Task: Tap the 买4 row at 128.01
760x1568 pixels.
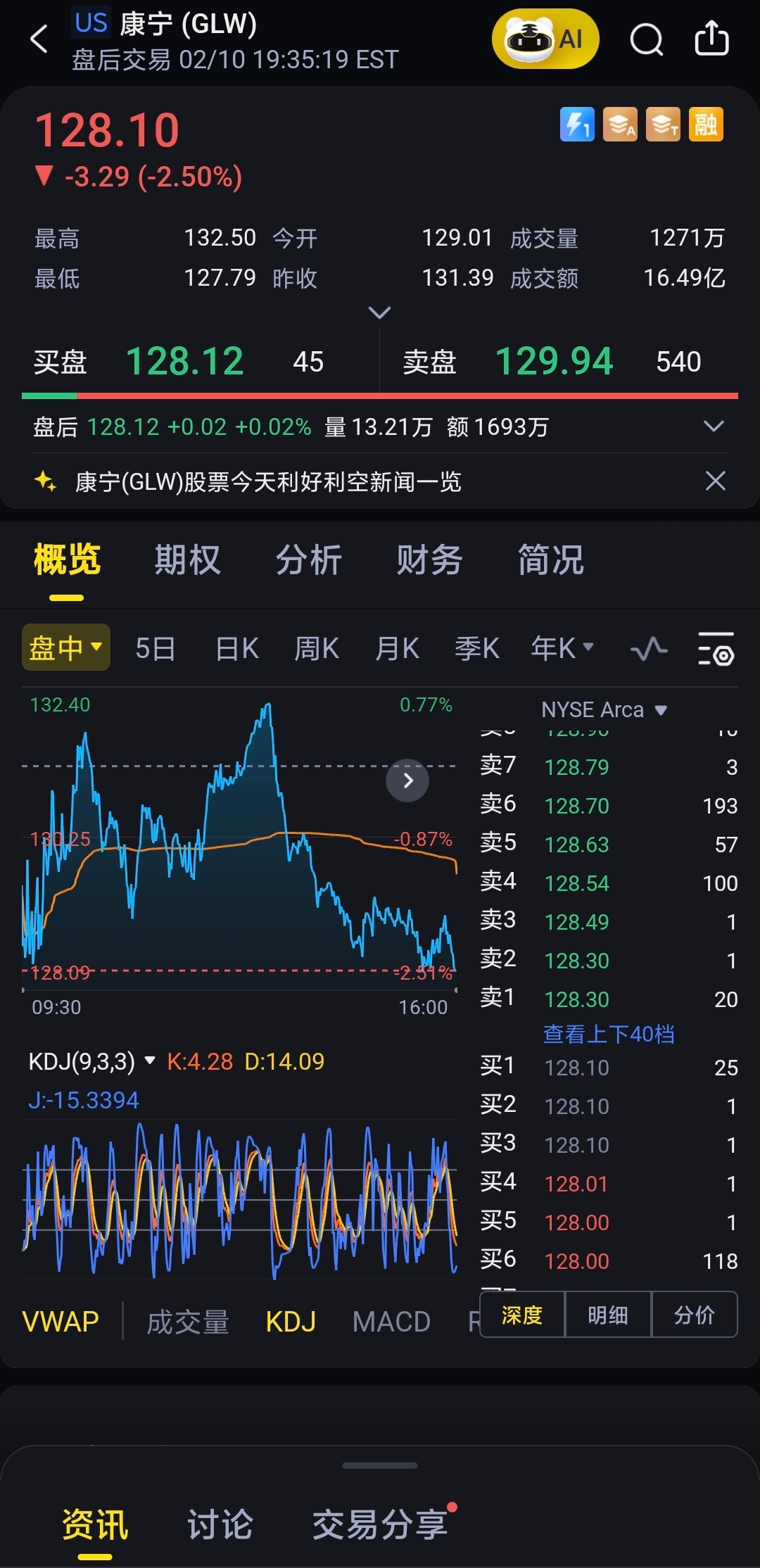Action: [x=609, y=1183]
